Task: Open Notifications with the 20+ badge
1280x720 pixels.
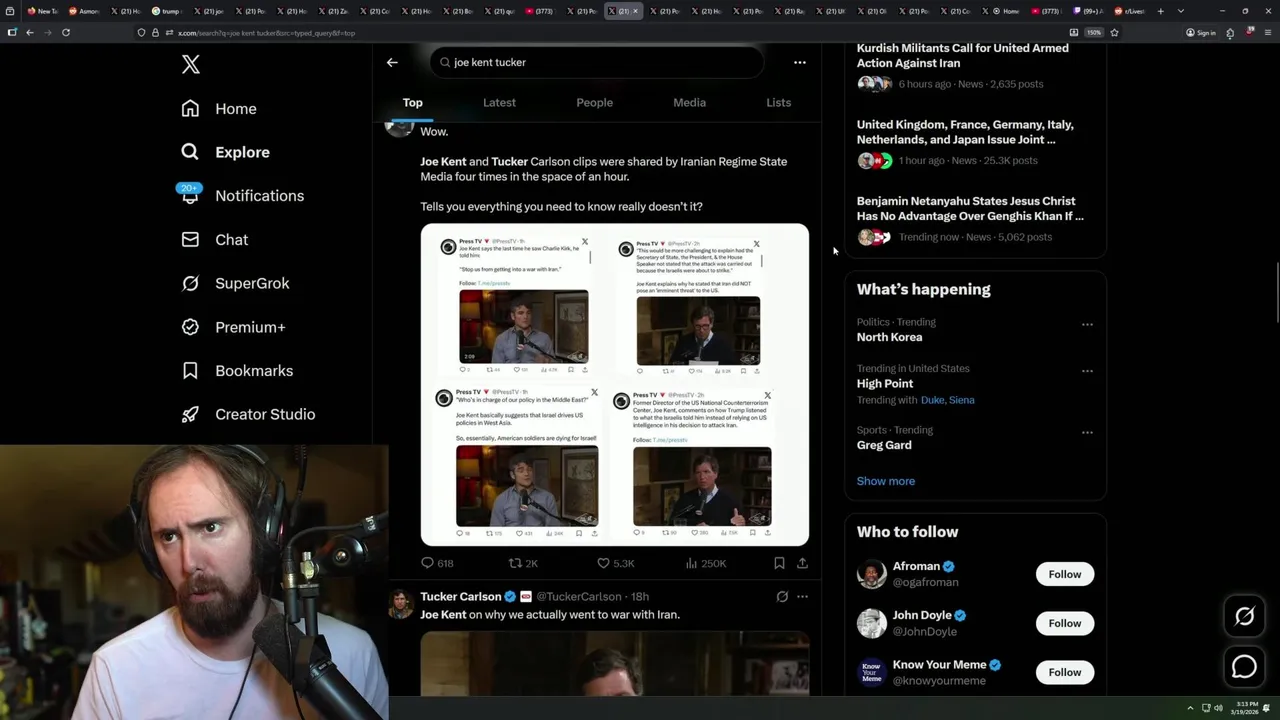Action: (x=242, y=196)
